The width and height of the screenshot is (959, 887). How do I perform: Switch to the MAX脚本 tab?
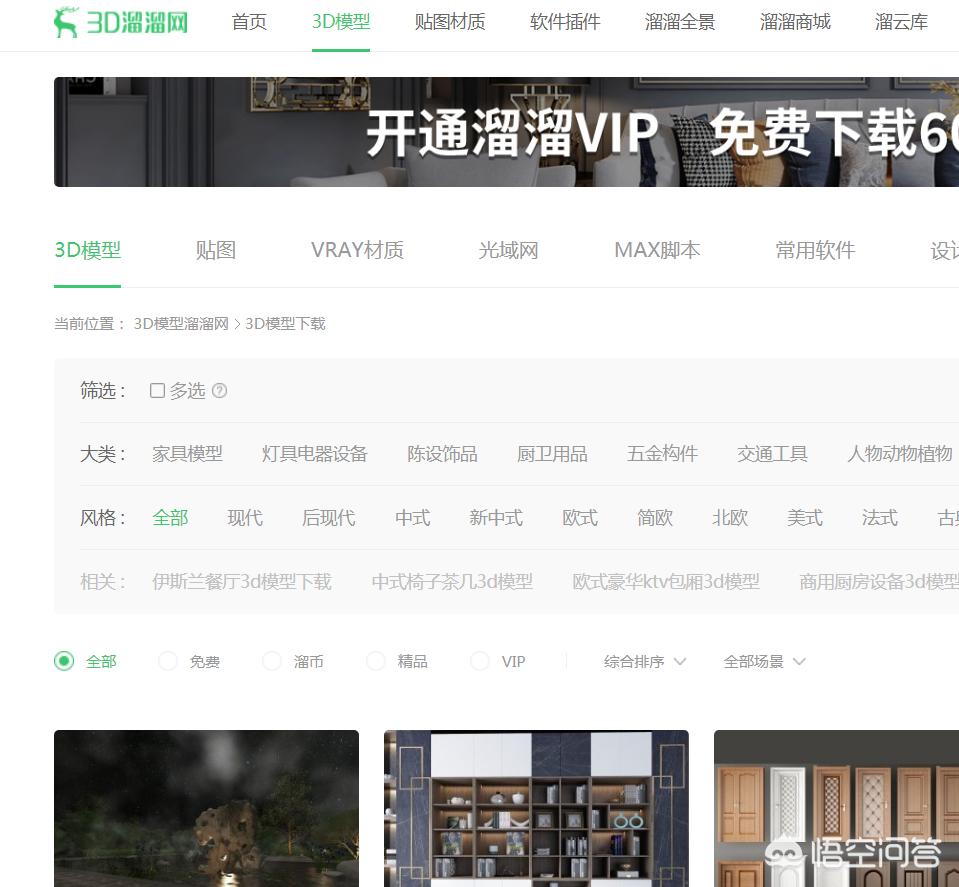point(657,250)
